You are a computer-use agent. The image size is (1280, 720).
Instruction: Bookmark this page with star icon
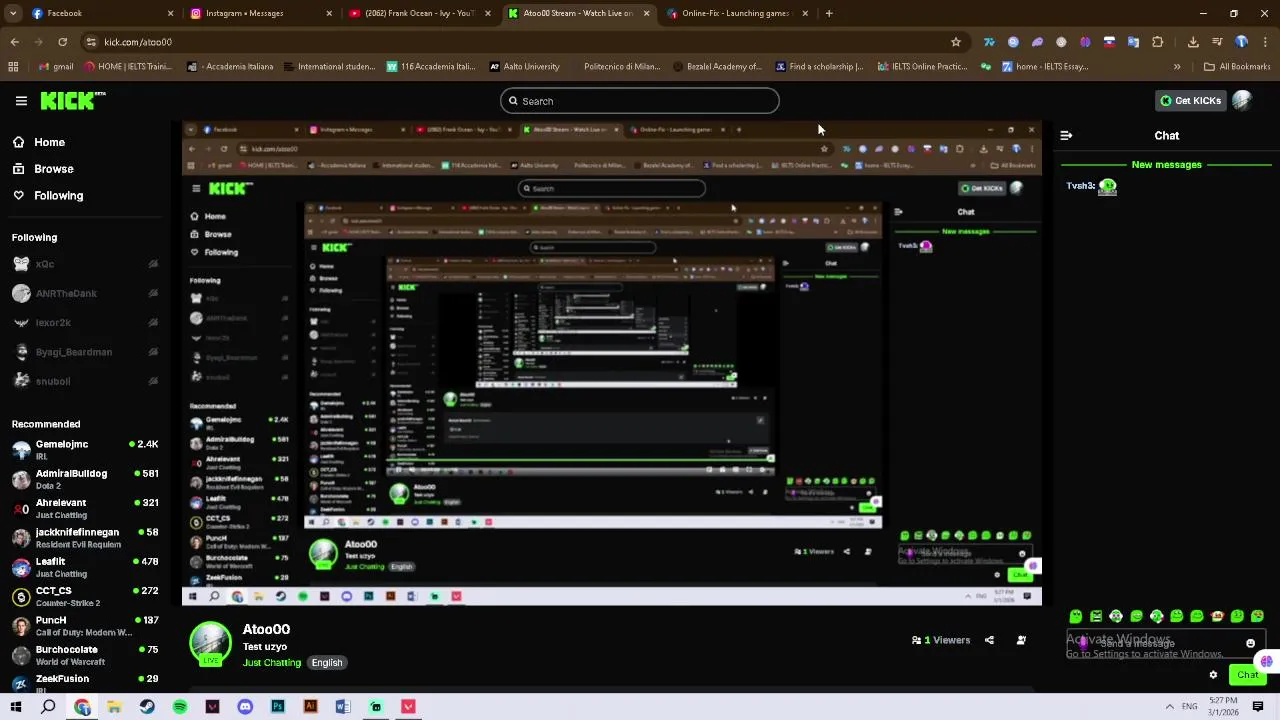[x=956, y=42]
